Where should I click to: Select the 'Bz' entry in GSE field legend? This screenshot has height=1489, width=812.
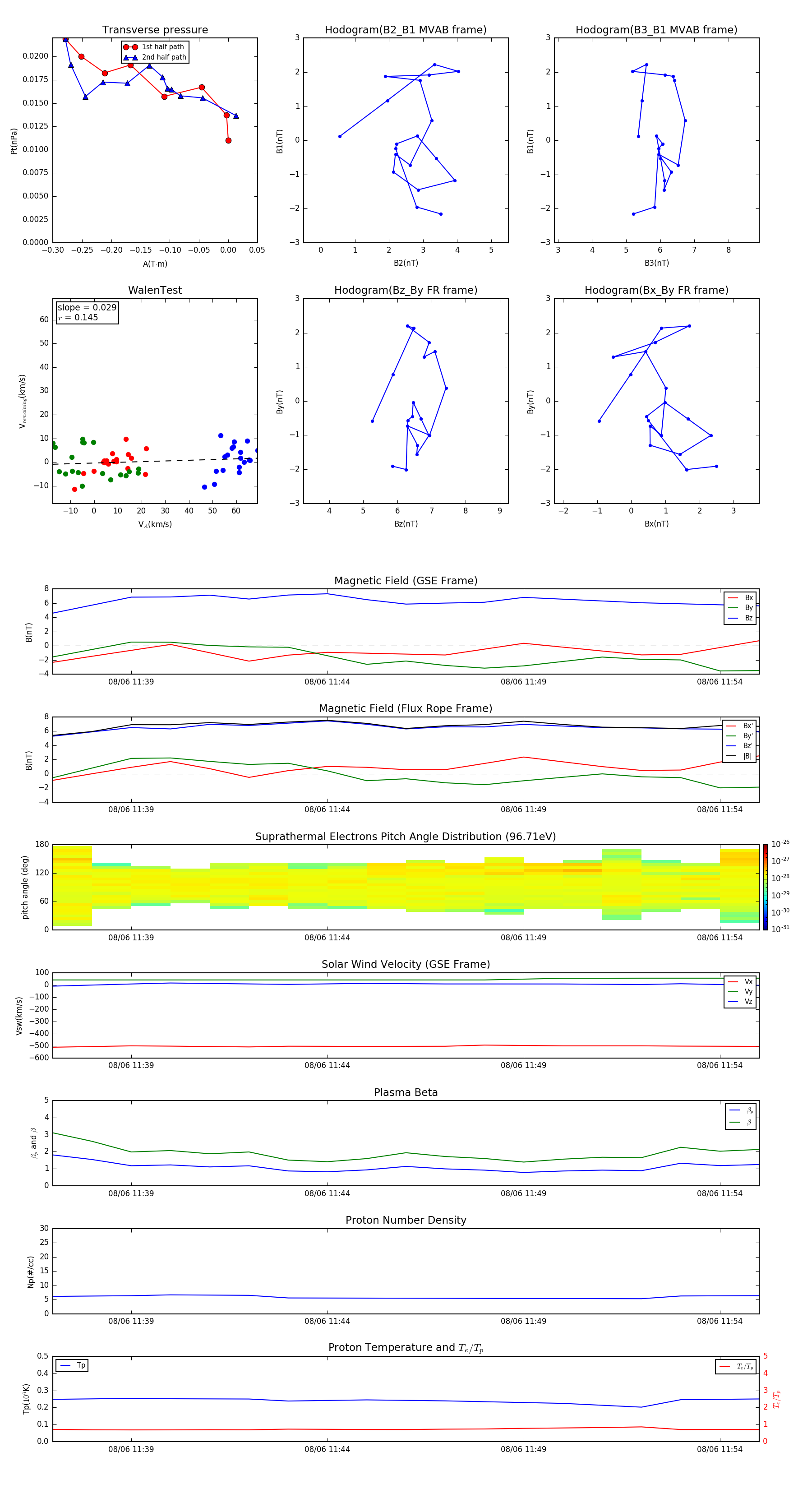pyautogui.click(x=740, y=618)
